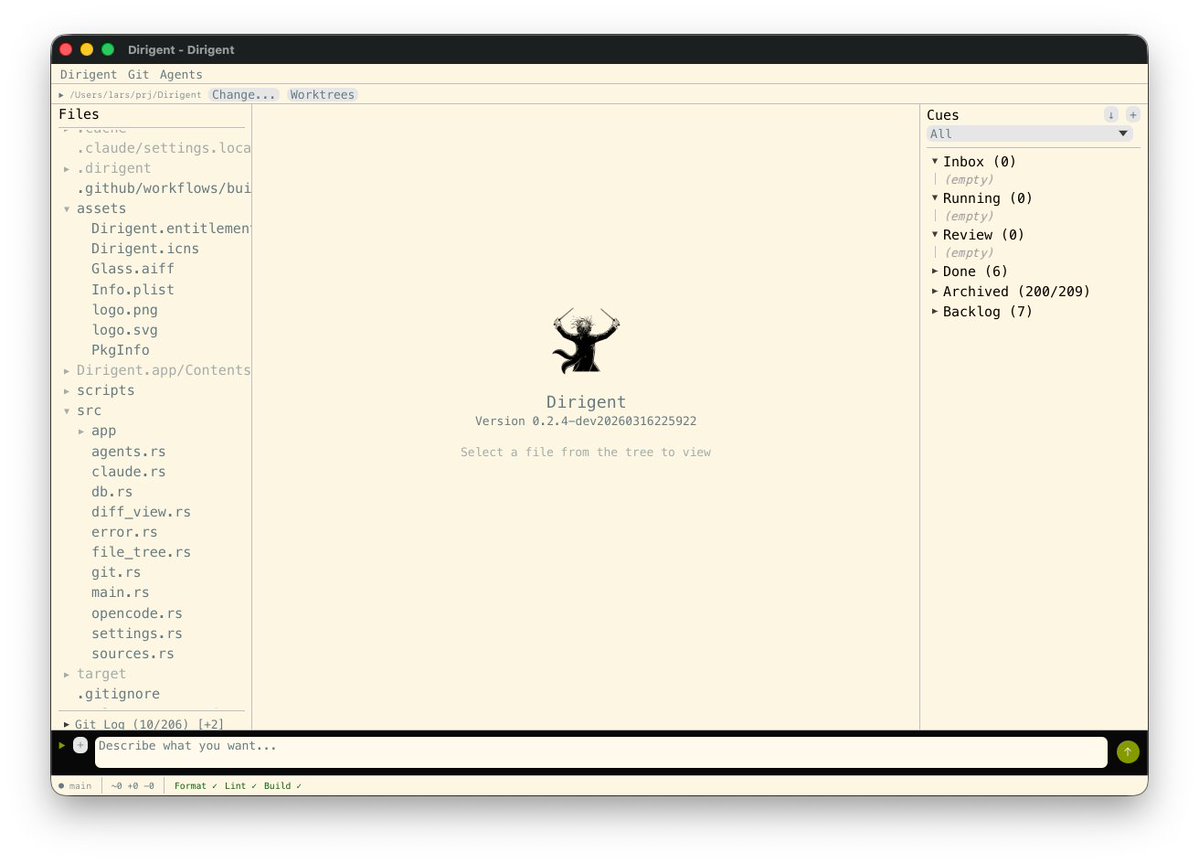This screenshot has width=1199, height=863.
Task: Open git.rs file
Action: click(x=116, y=572)
